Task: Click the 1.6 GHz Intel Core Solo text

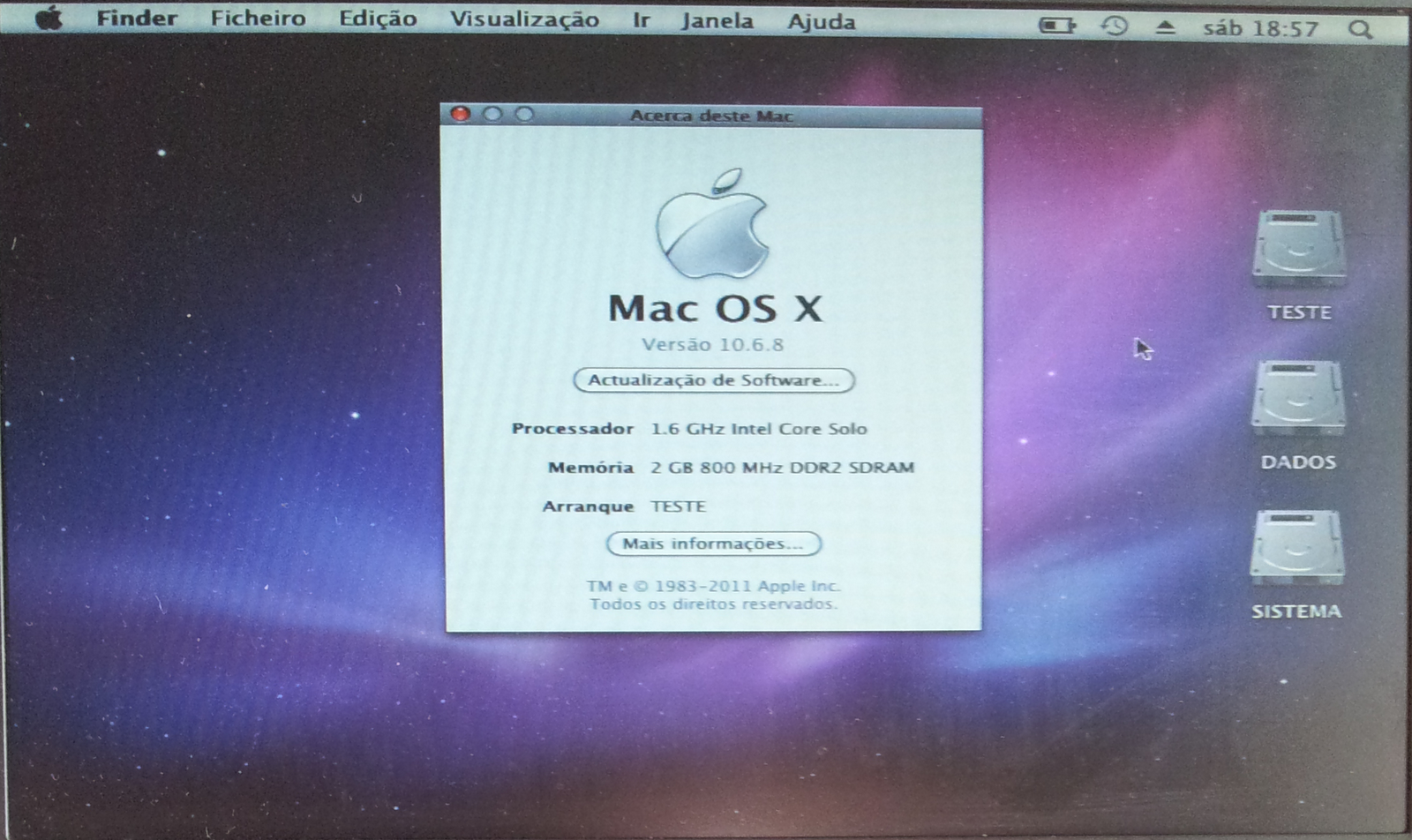Action: 759,429
